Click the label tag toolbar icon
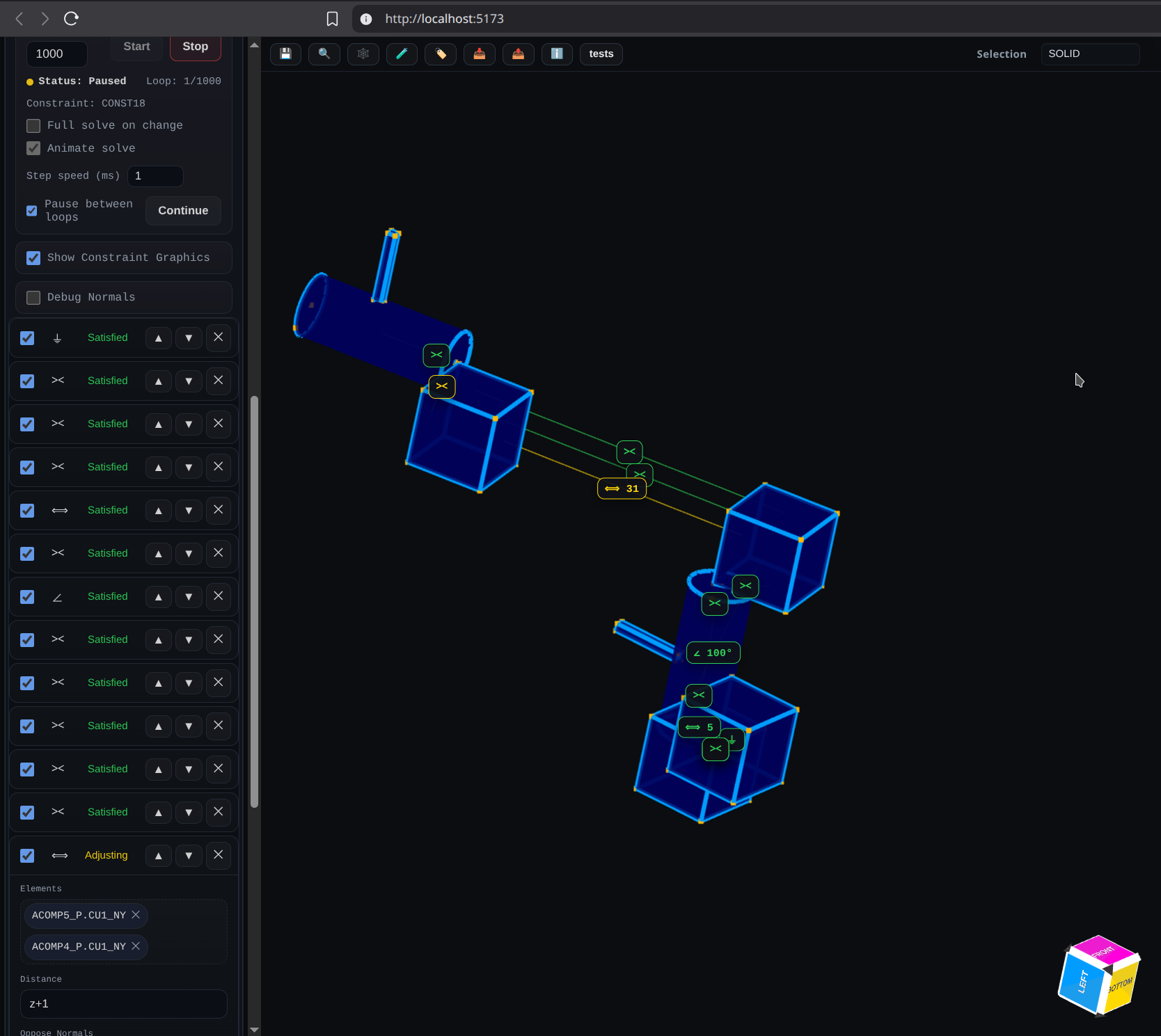 (x=441, y=54)
